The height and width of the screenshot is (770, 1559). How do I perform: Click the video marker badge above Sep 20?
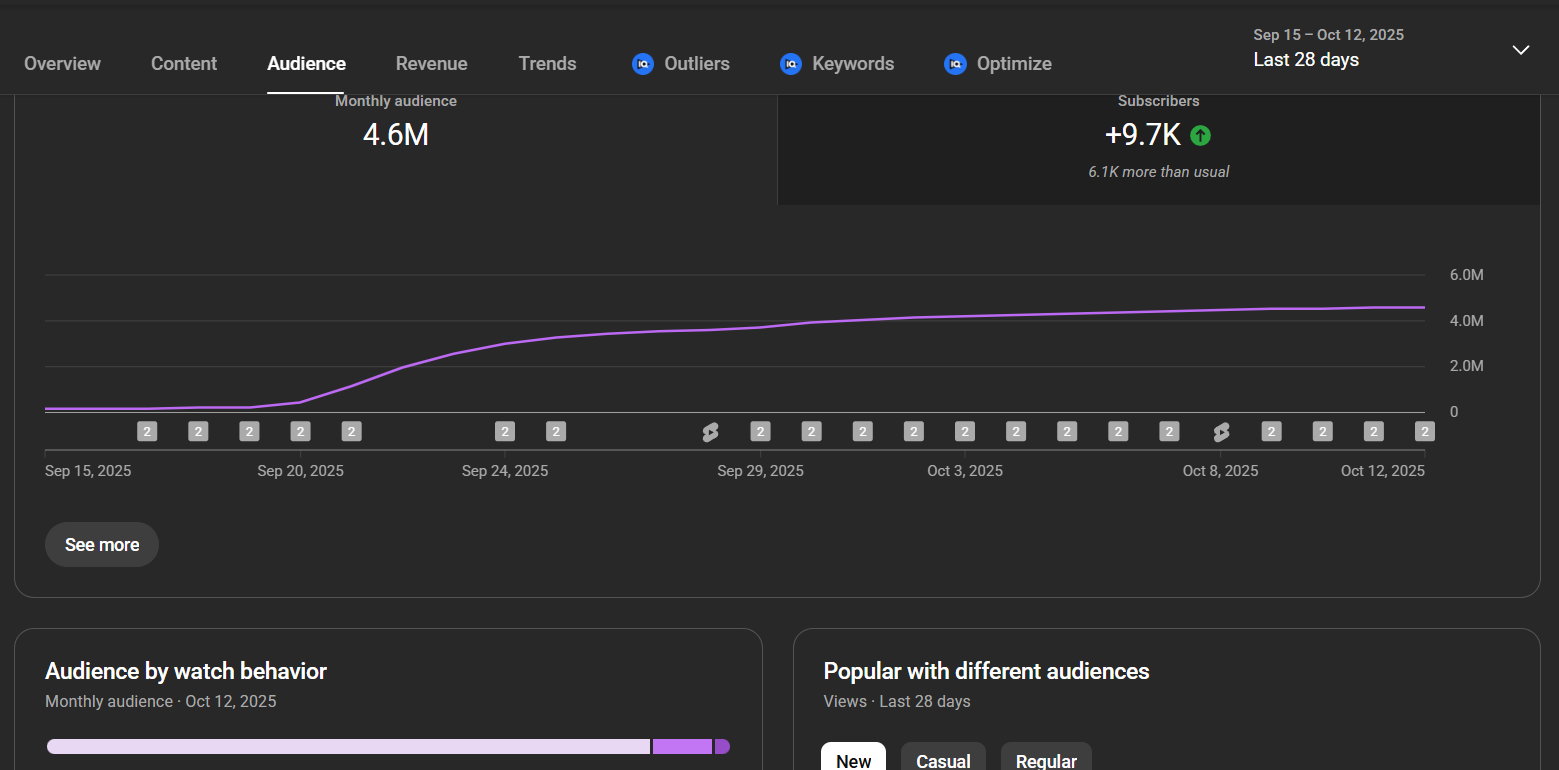(300, 432)
